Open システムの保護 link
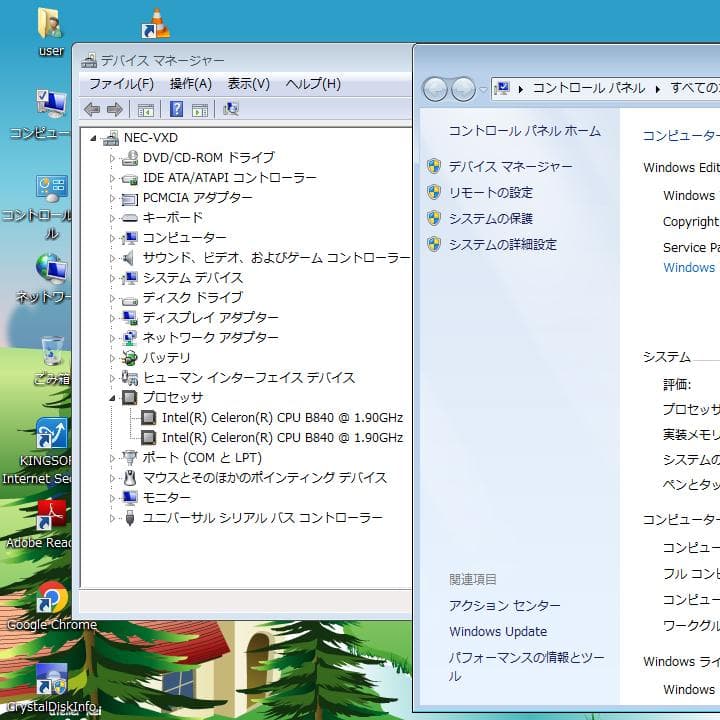This screenshot has height=720, width=720. click(491, 219)
